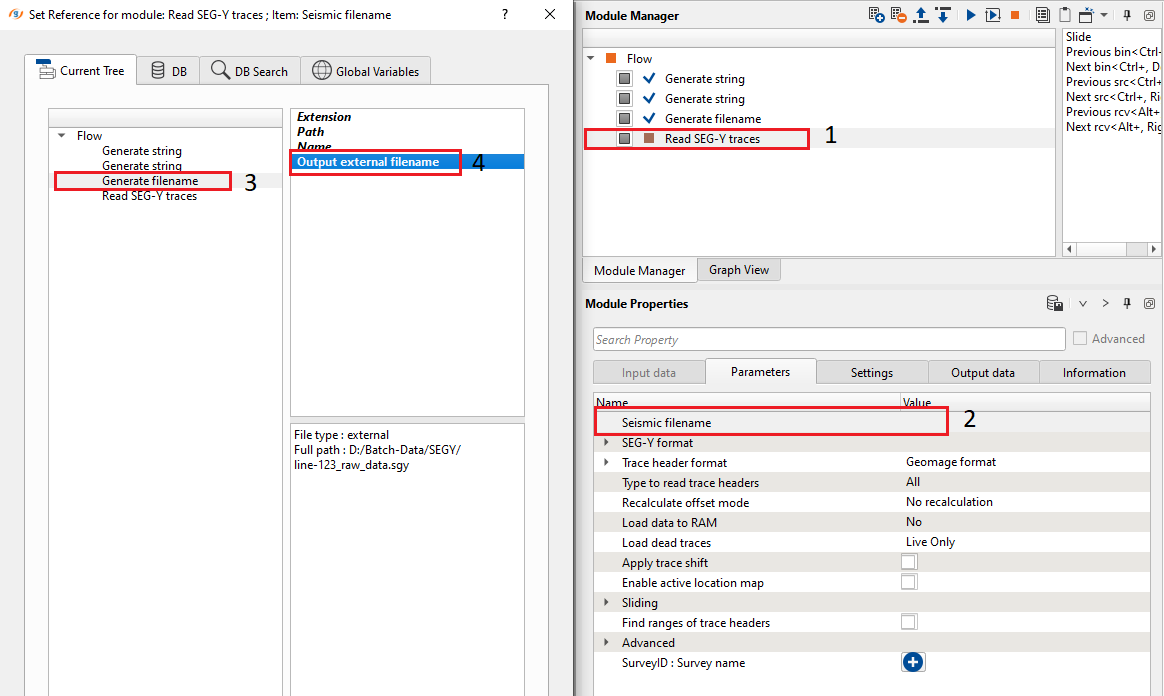
Task: Click the clipboard paste icon in Module Manager
Action: pyautogui.click(x=1064, y=15)
